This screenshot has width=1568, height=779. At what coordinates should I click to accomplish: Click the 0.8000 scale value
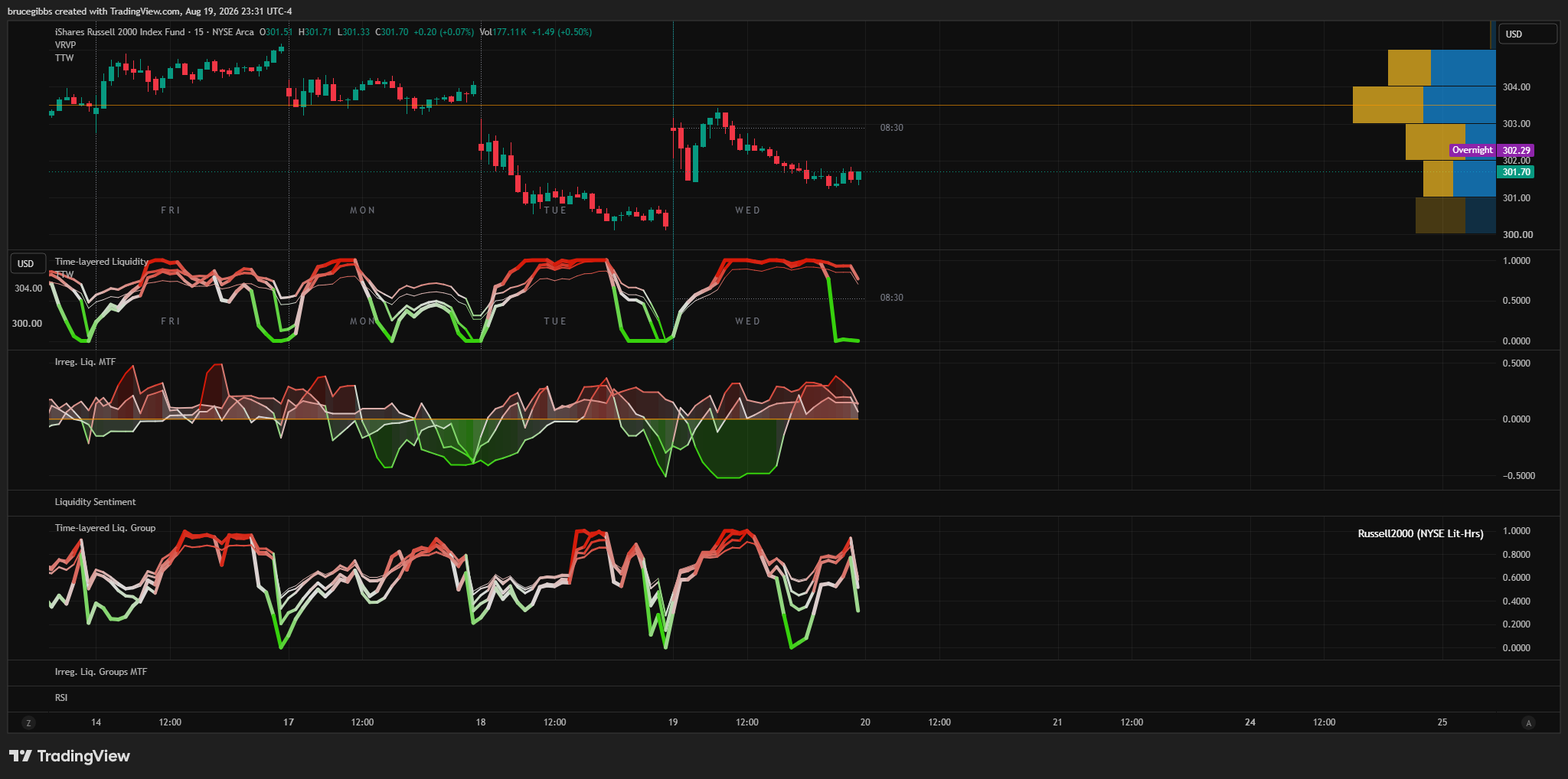(x=1517, y=555)
